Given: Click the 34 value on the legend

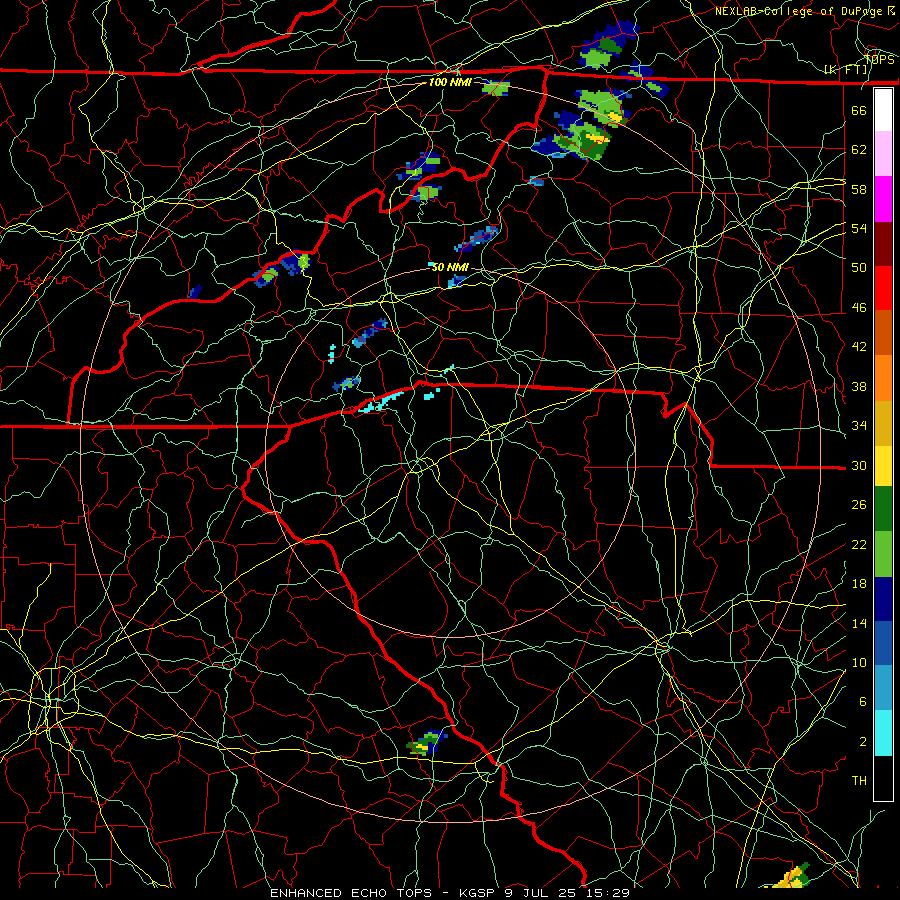Looking at the screenshot, I should [x=859, y=426].
